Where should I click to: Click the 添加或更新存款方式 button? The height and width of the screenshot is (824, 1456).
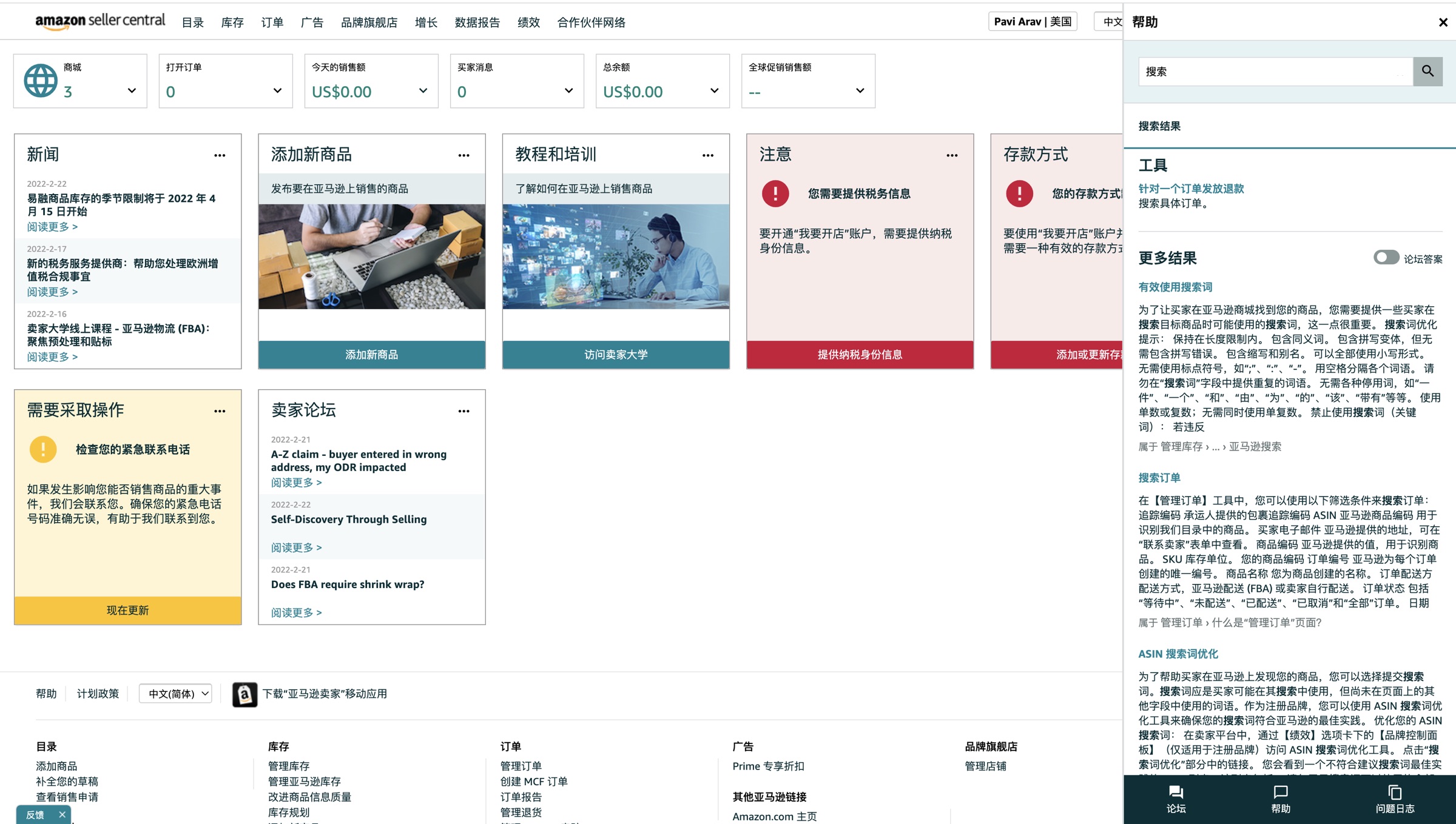click(1057, 355)
